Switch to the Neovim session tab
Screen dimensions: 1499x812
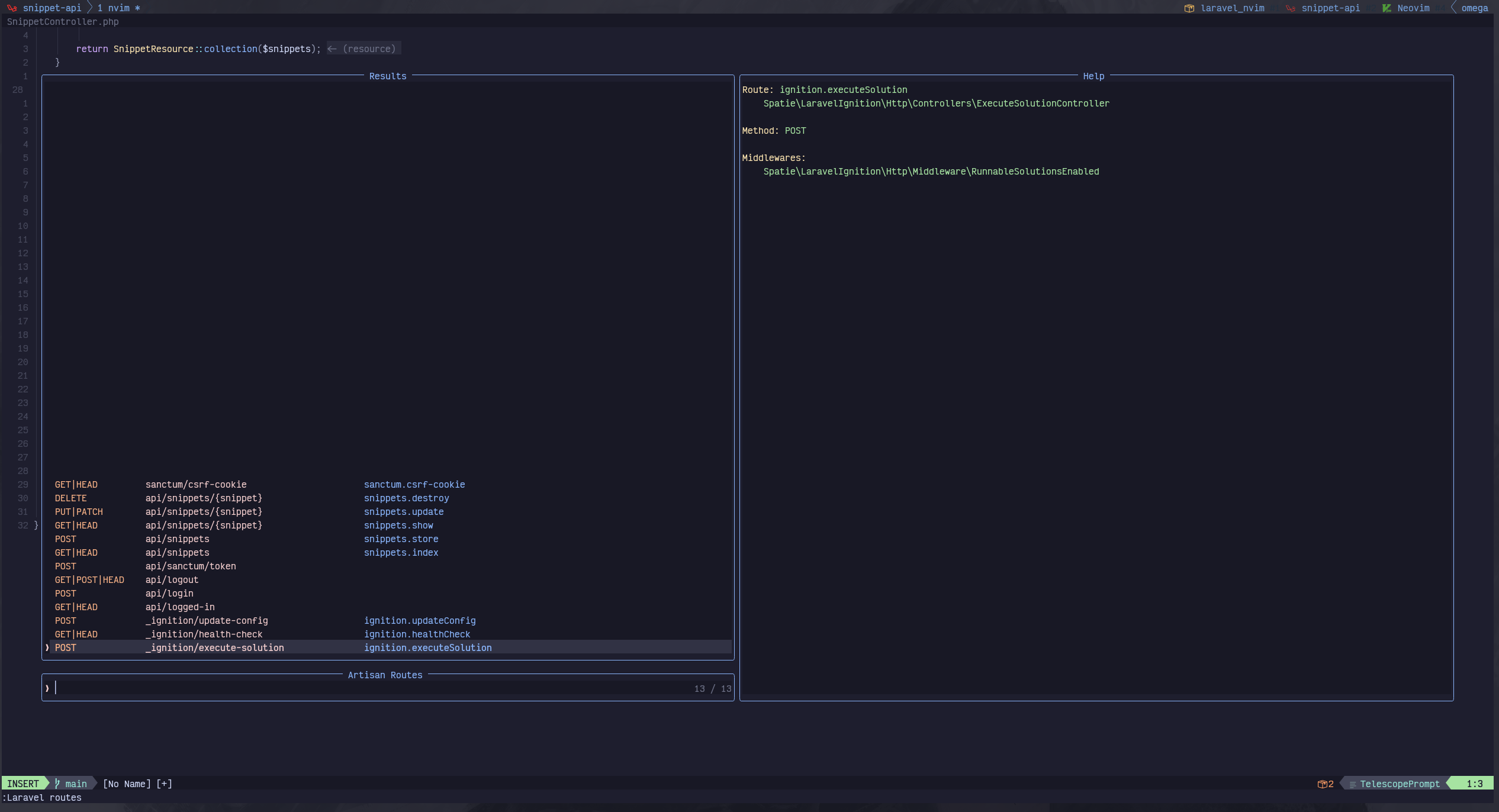pyautogui.click(x=1413, y=8)
